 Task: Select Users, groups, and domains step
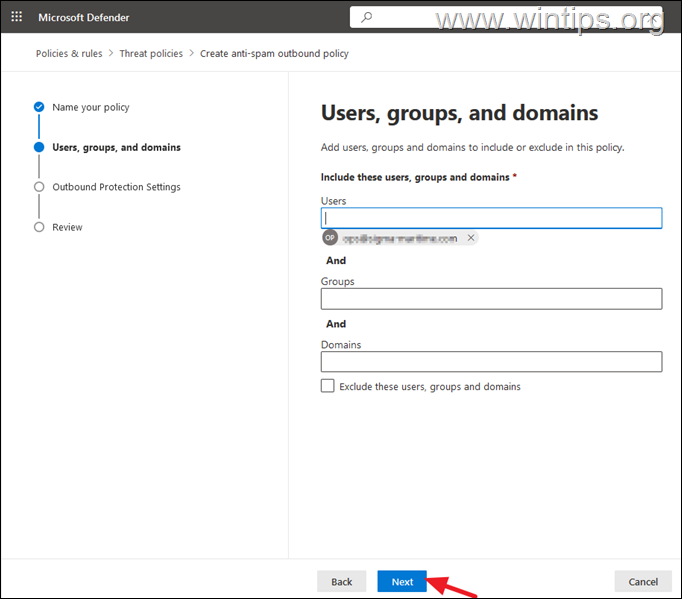(116, 147)
